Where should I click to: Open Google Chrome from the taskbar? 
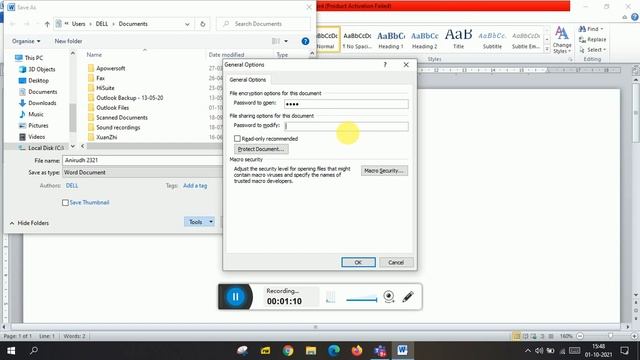288,351
